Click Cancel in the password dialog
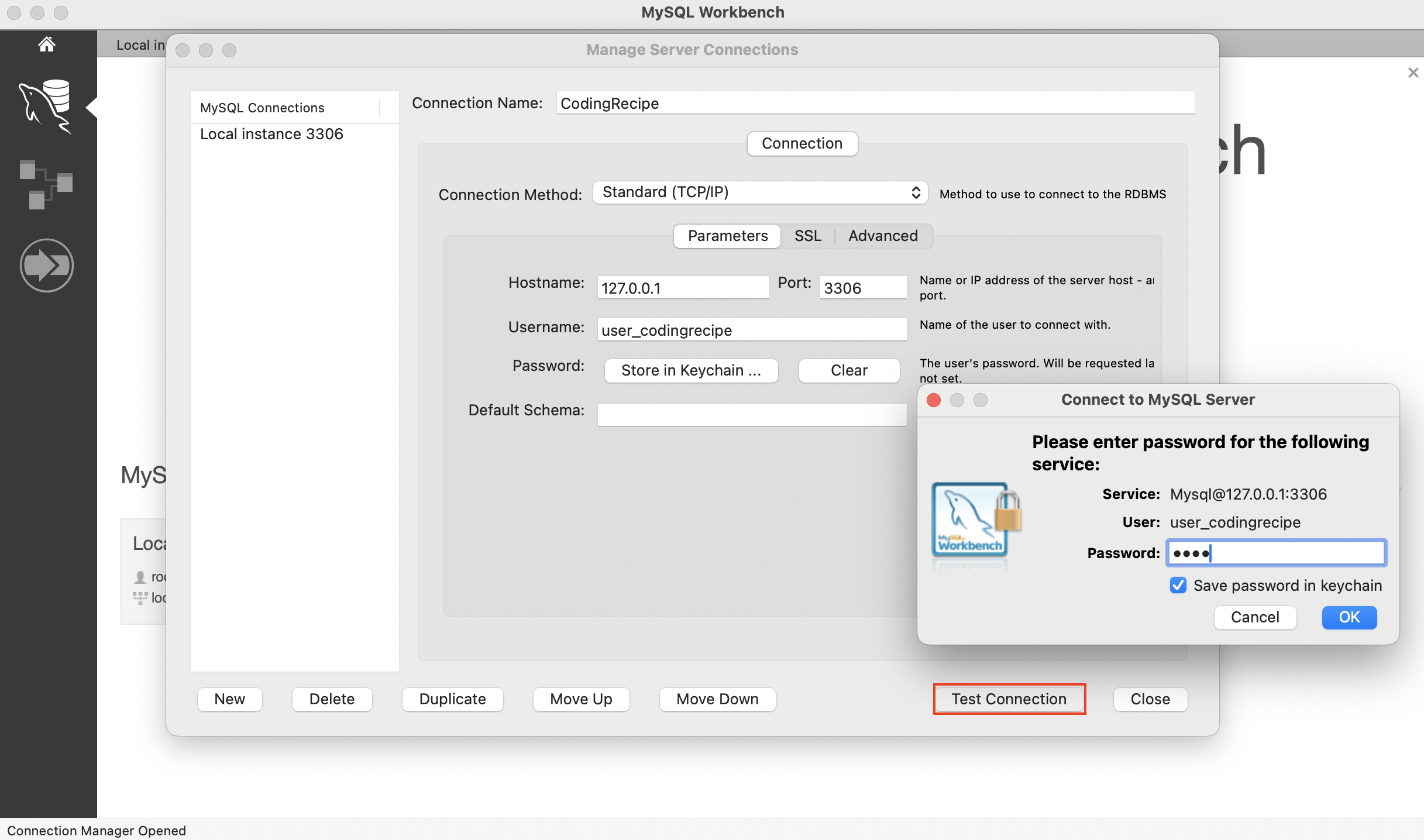Viewport: 1424px width, 840px height. 1255,617
